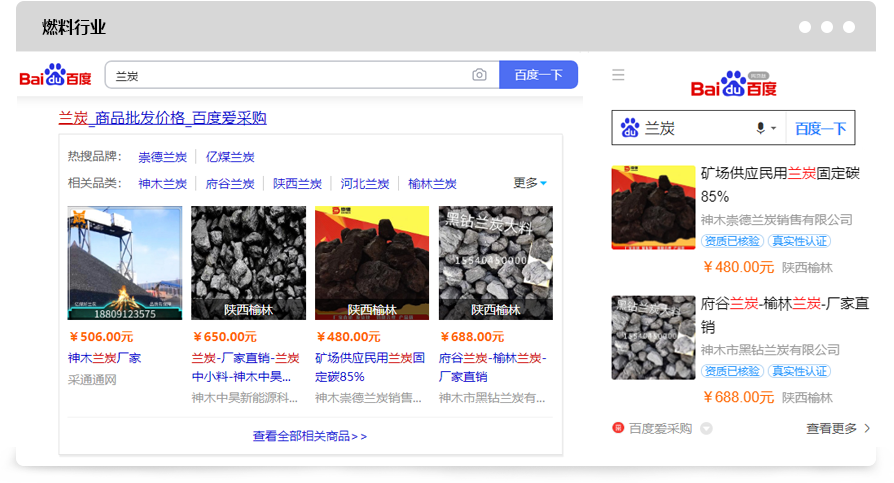Open the mobile hamburger menu icon
The image size is (894, 483).
point(618,75)
